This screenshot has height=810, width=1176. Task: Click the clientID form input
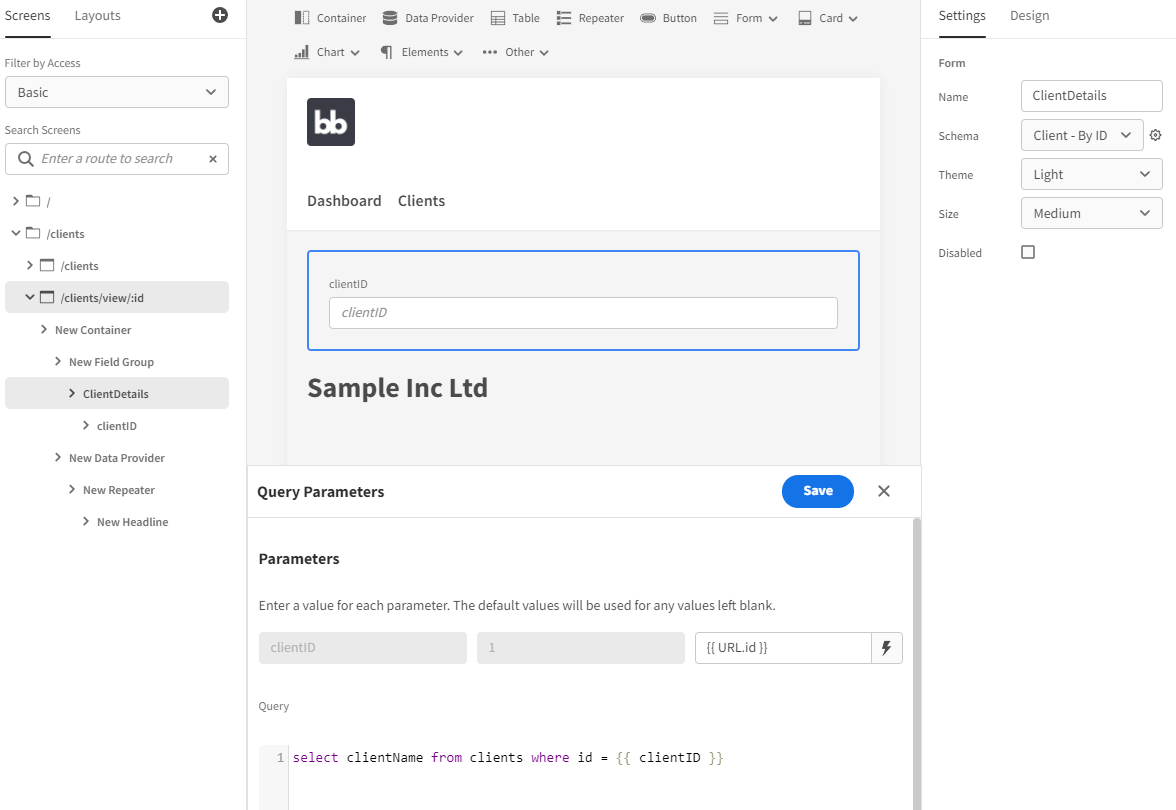point(583,313)
